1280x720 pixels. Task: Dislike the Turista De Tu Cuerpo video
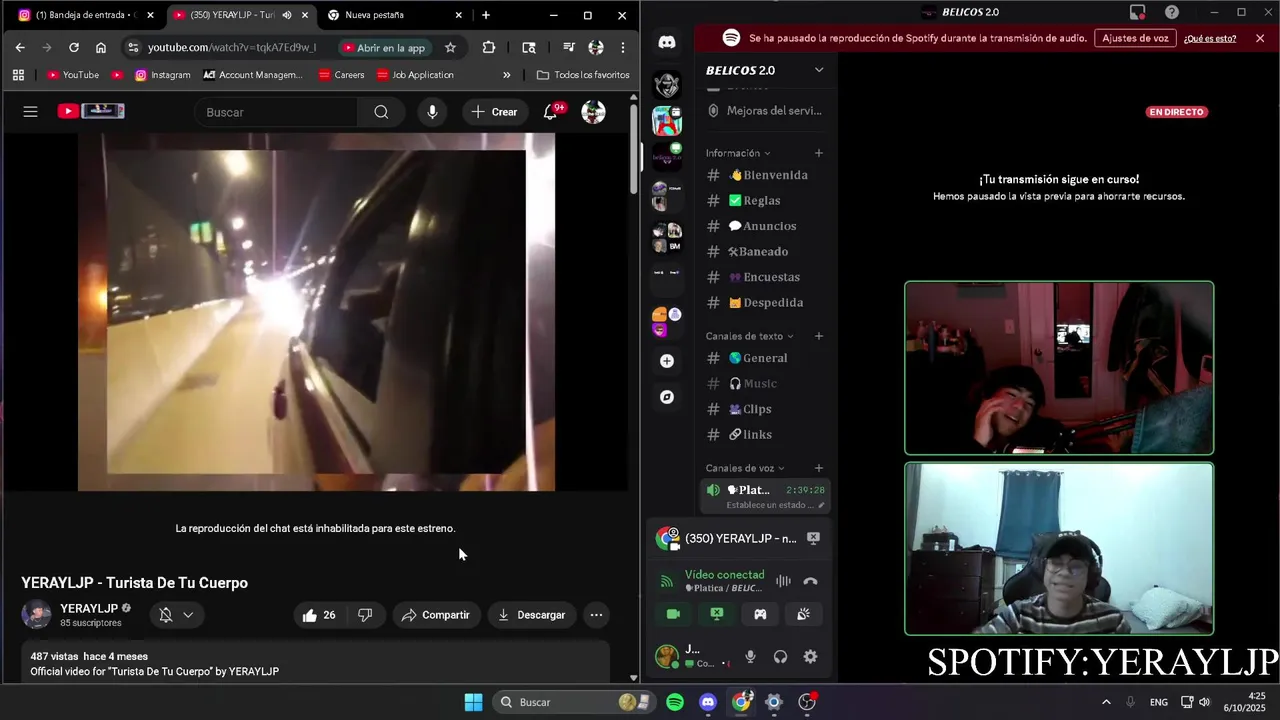point(365,615)
